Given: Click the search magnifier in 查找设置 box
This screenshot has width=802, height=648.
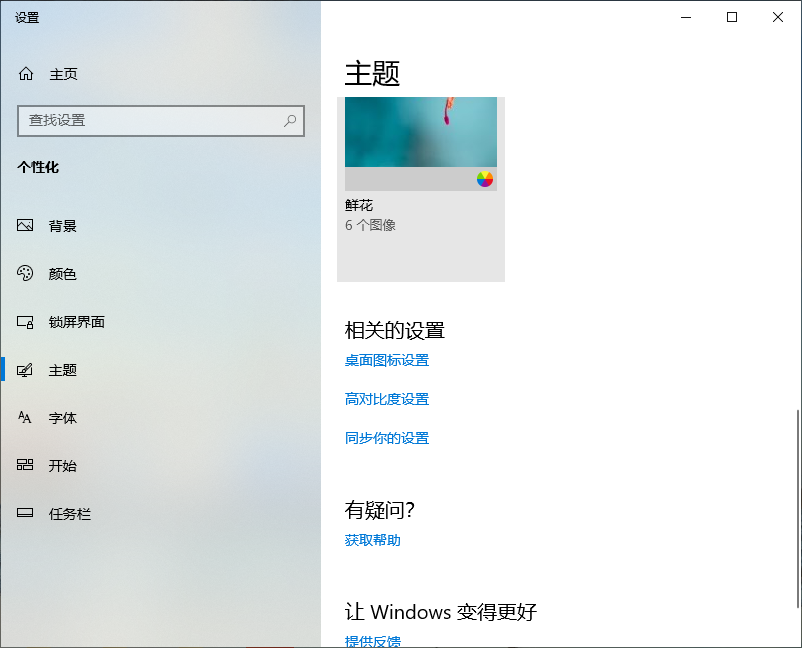Looking at the screenshot, I should (x=289, y=120).
